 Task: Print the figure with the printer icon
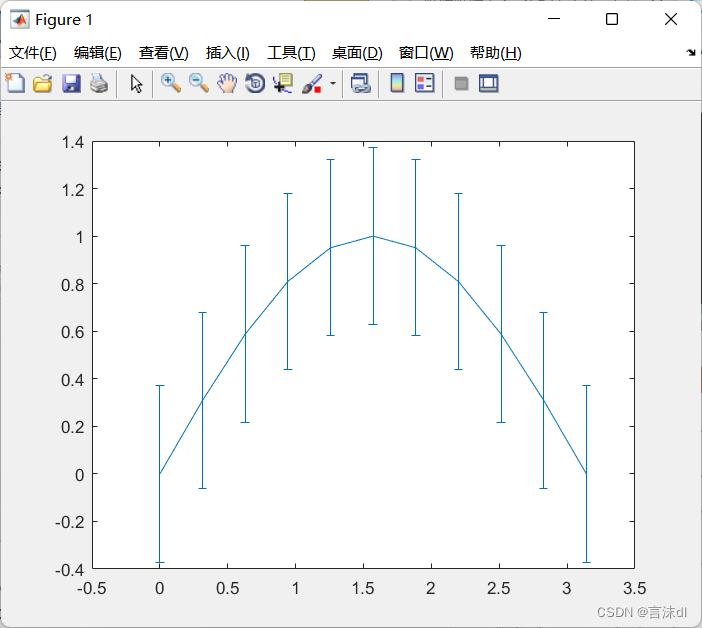tap(98, 84)
